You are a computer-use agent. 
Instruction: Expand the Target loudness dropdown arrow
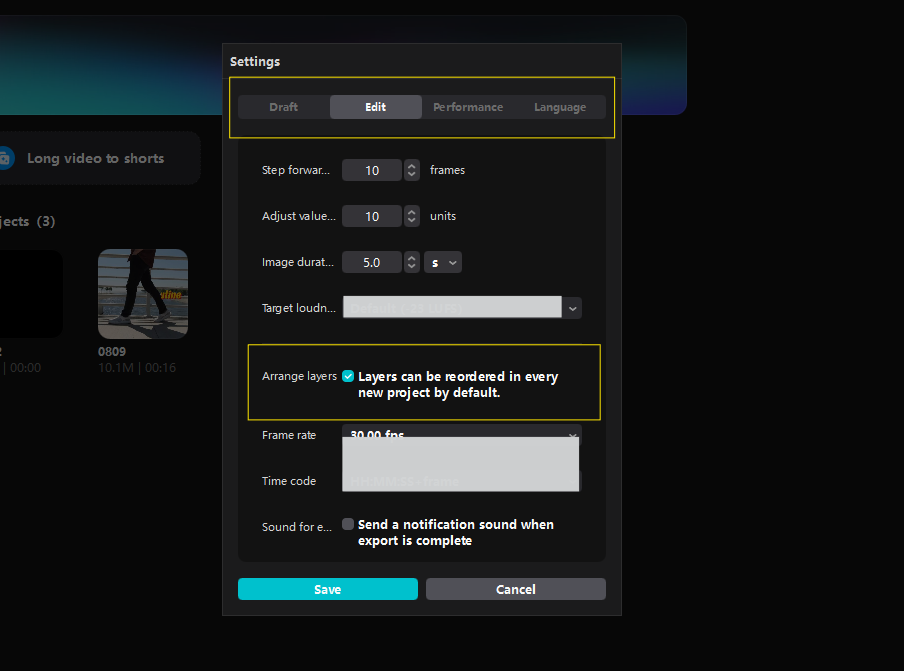coord(572,309)
